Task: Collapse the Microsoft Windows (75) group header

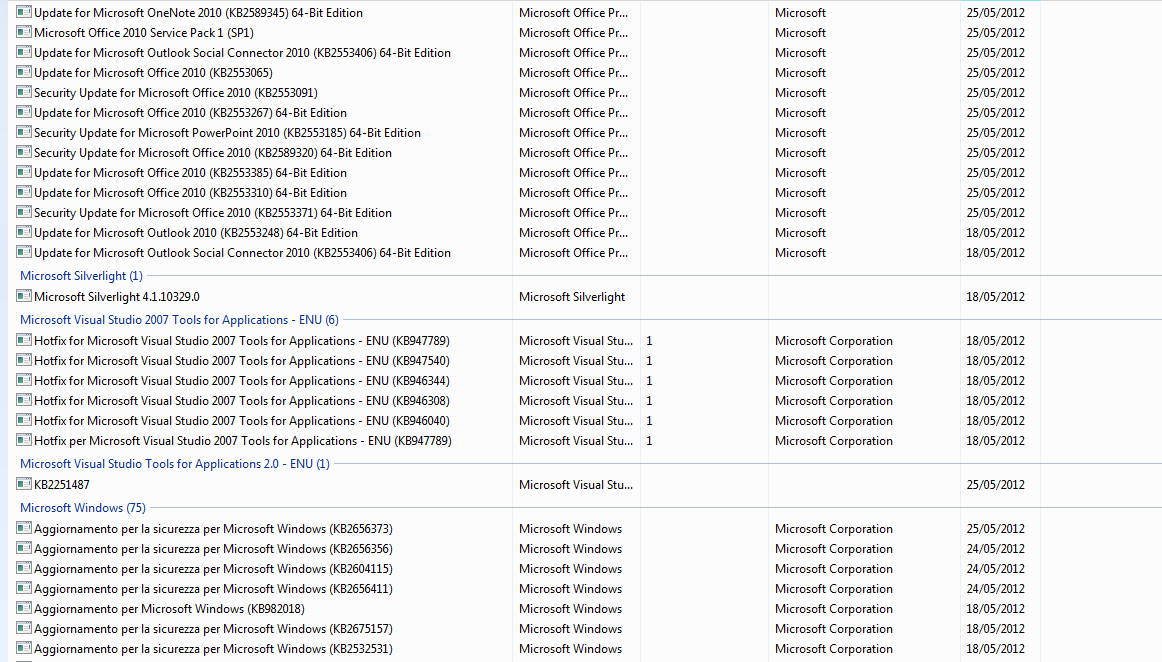Action: coord(83,508)
